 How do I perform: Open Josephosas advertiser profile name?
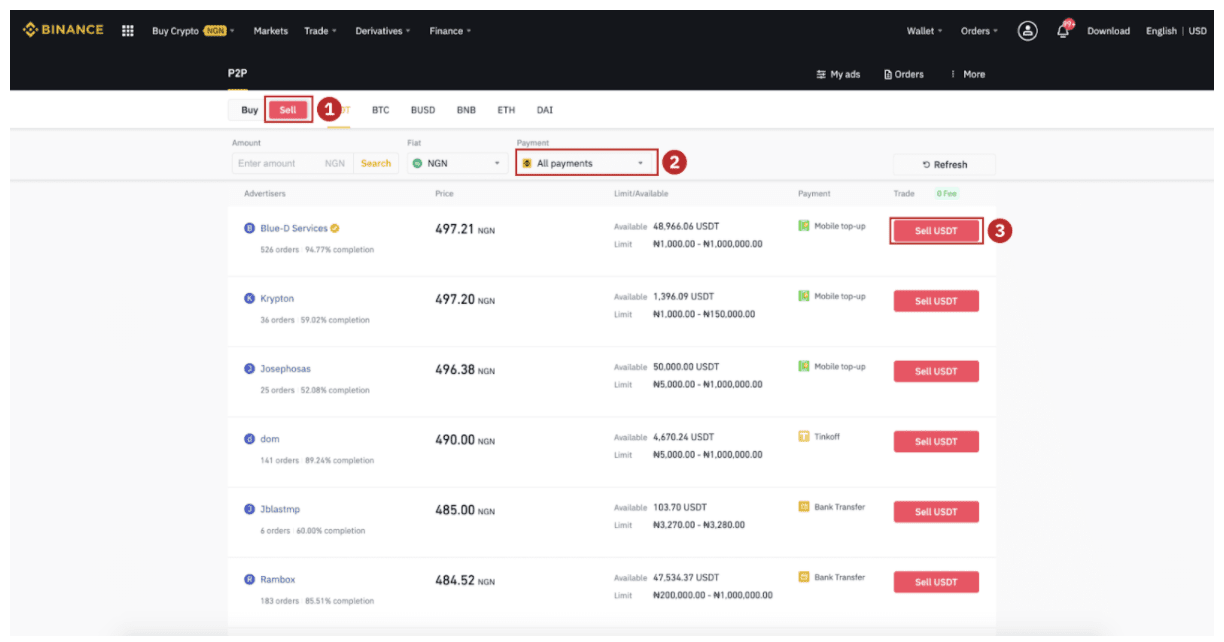285,369
